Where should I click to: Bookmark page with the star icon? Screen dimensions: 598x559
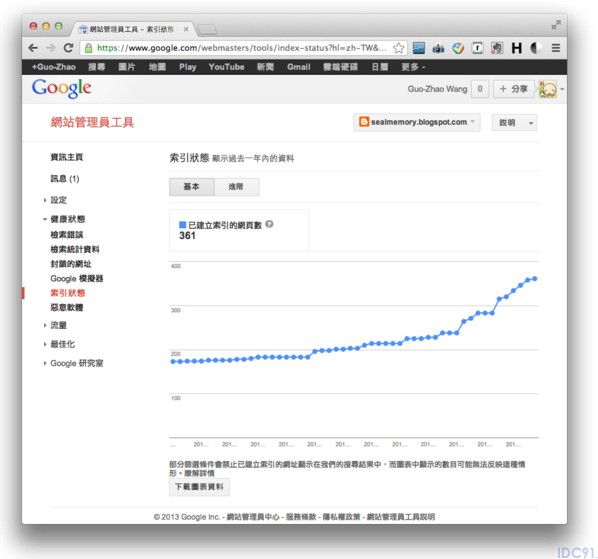pos(399,48)
